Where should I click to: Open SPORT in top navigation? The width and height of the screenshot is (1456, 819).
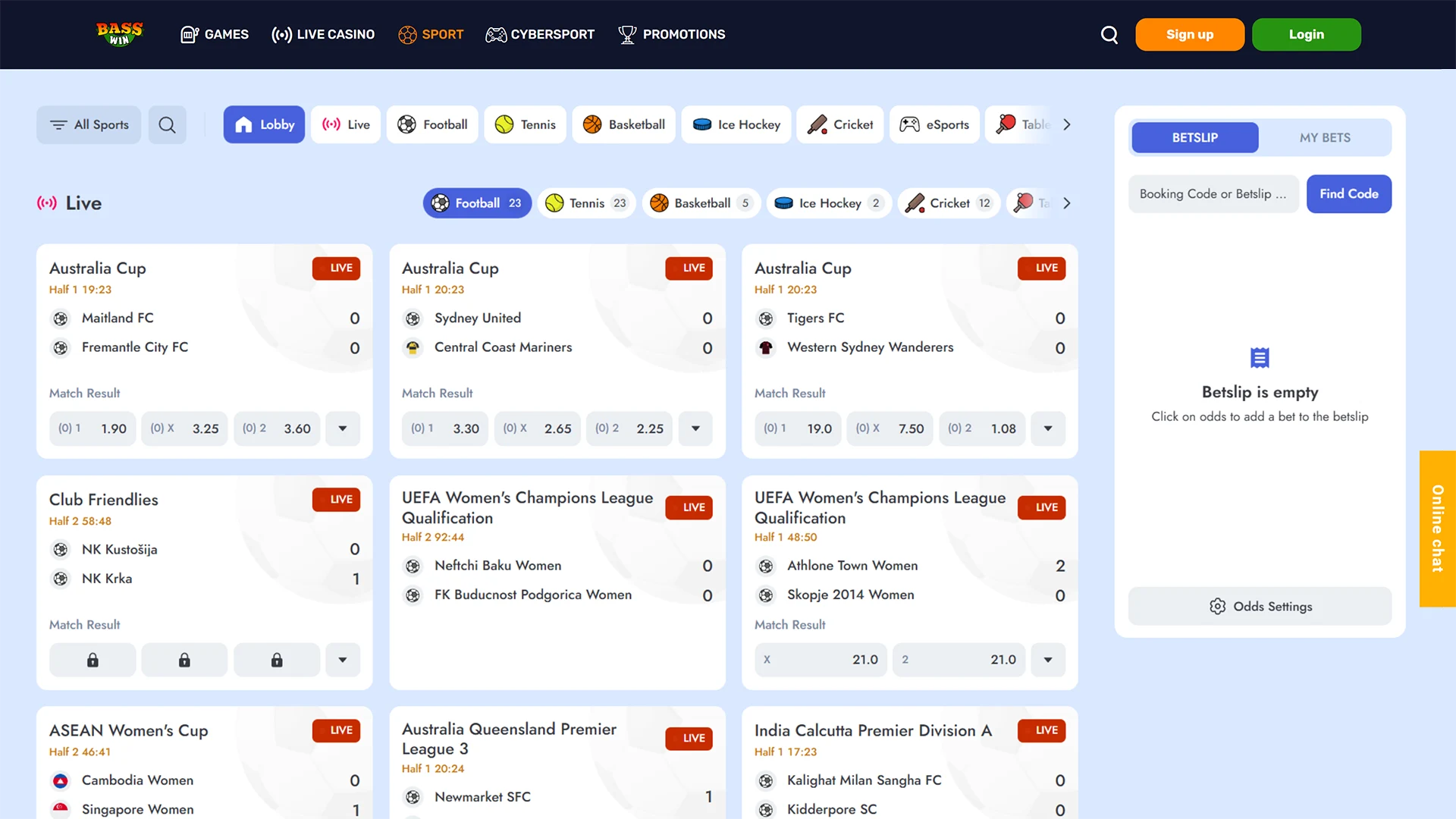tap(431, 34)
